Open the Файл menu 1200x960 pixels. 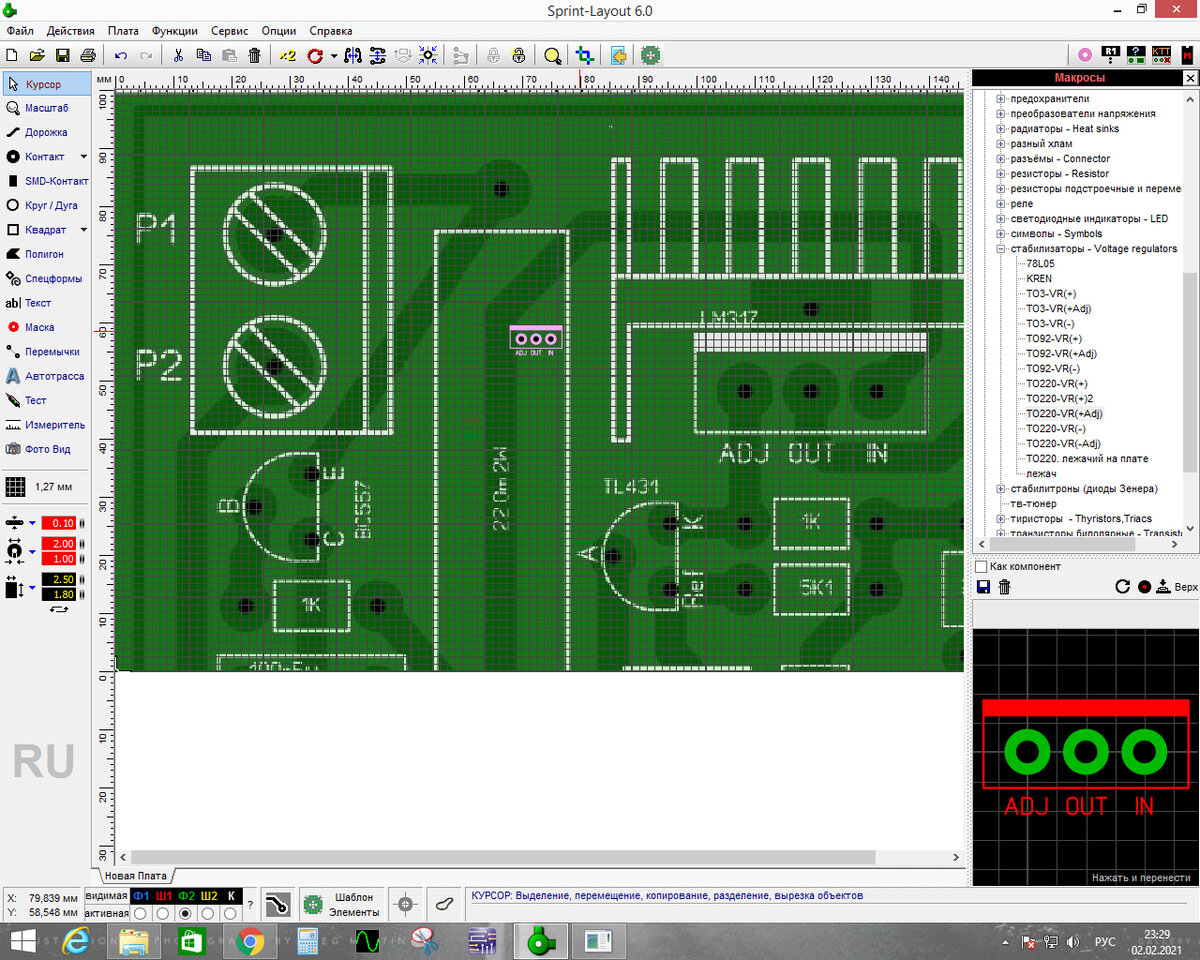[20, 31]
